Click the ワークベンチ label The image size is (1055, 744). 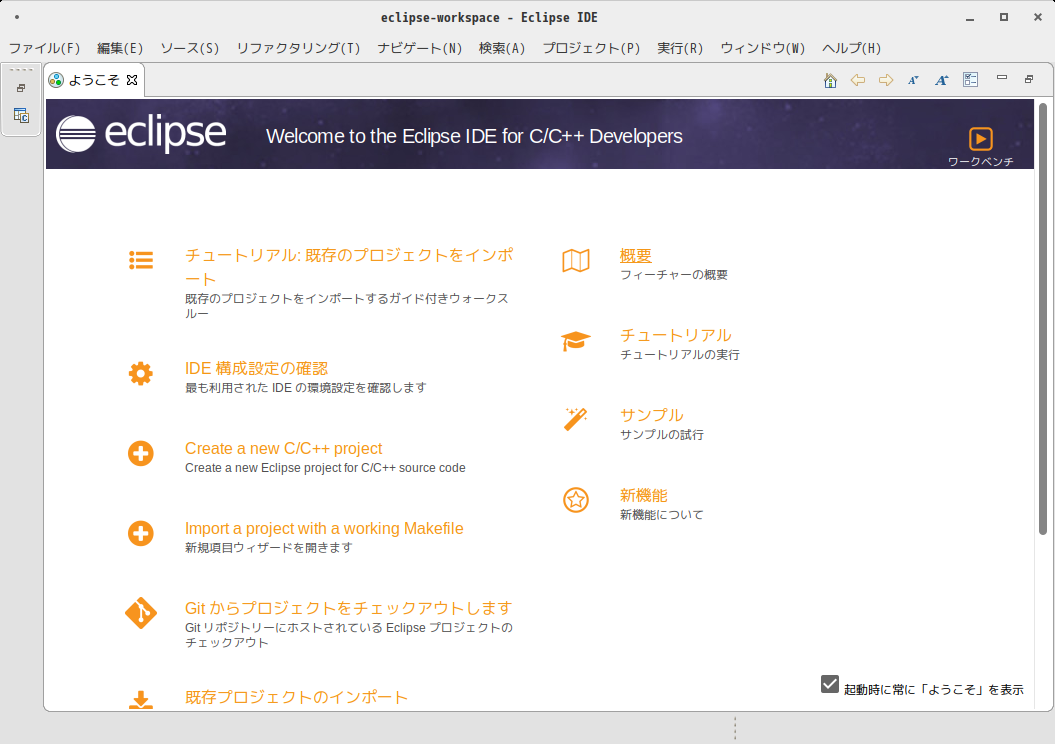(x=980, y=161)
